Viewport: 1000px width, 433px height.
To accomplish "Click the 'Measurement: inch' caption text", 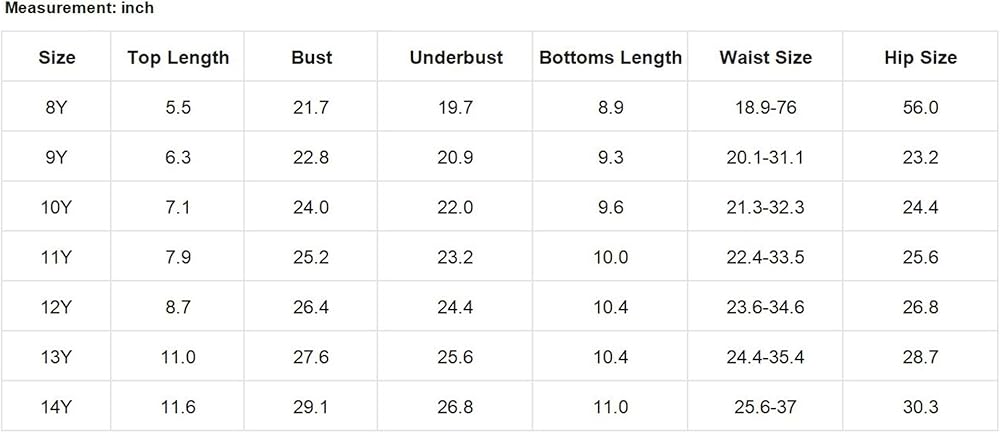I will [77, 9].
